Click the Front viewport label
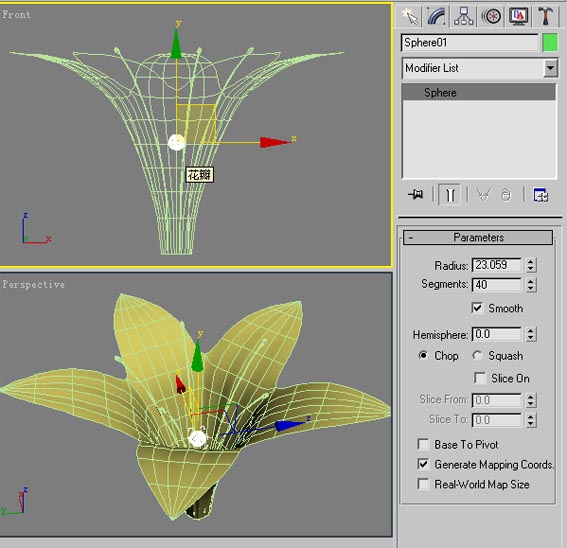The height and width of the screenshot is (548, 567). coord(17,14)
